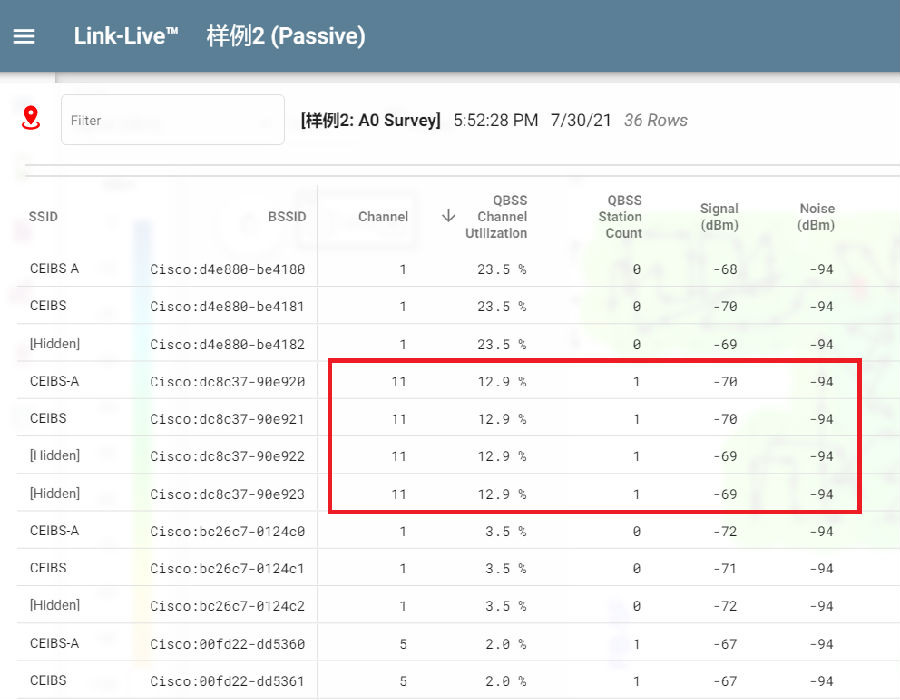Image resolution: width=900 pixels, height=700 pixels.
Task: Select CEIBS-A row Cisco:dc8c37-90e920
Action: pos(227,381)
